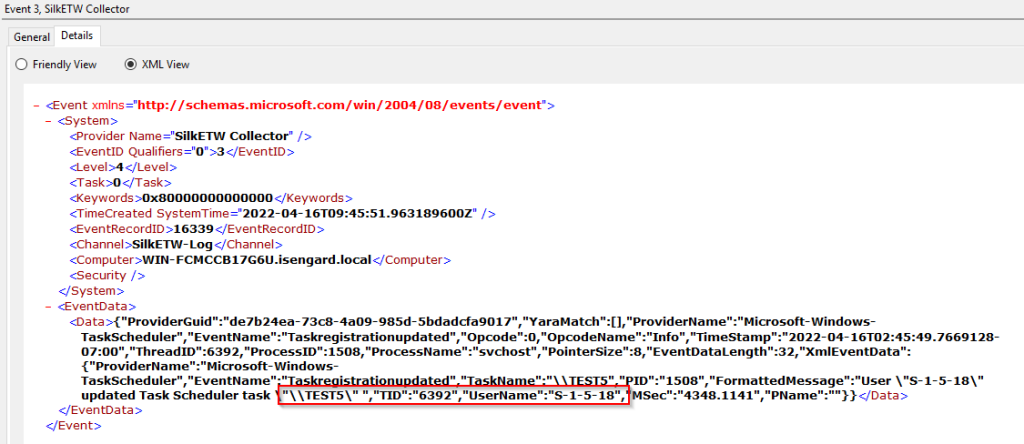Click the EventID Qualifiers line
Screen dimensions: 1024x444
pos(182,151)
